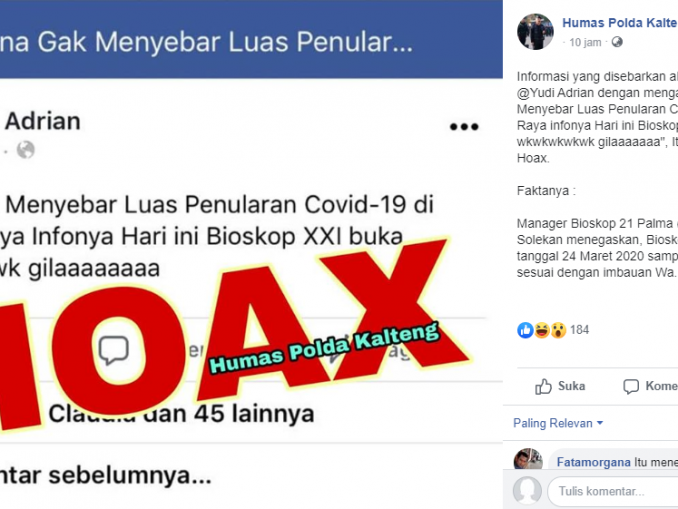Click the Adrian profile name in the image
This screenshot has height=509, width=678.
tap(42, 121)
